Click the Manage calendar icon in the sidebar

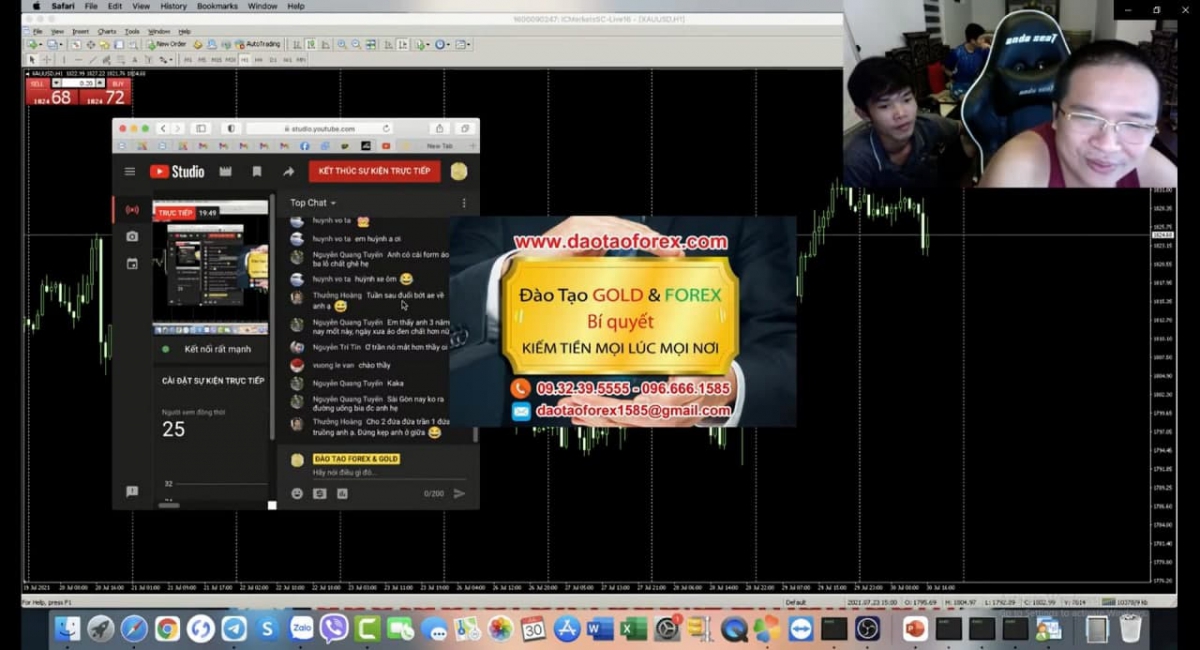[132, 264]
